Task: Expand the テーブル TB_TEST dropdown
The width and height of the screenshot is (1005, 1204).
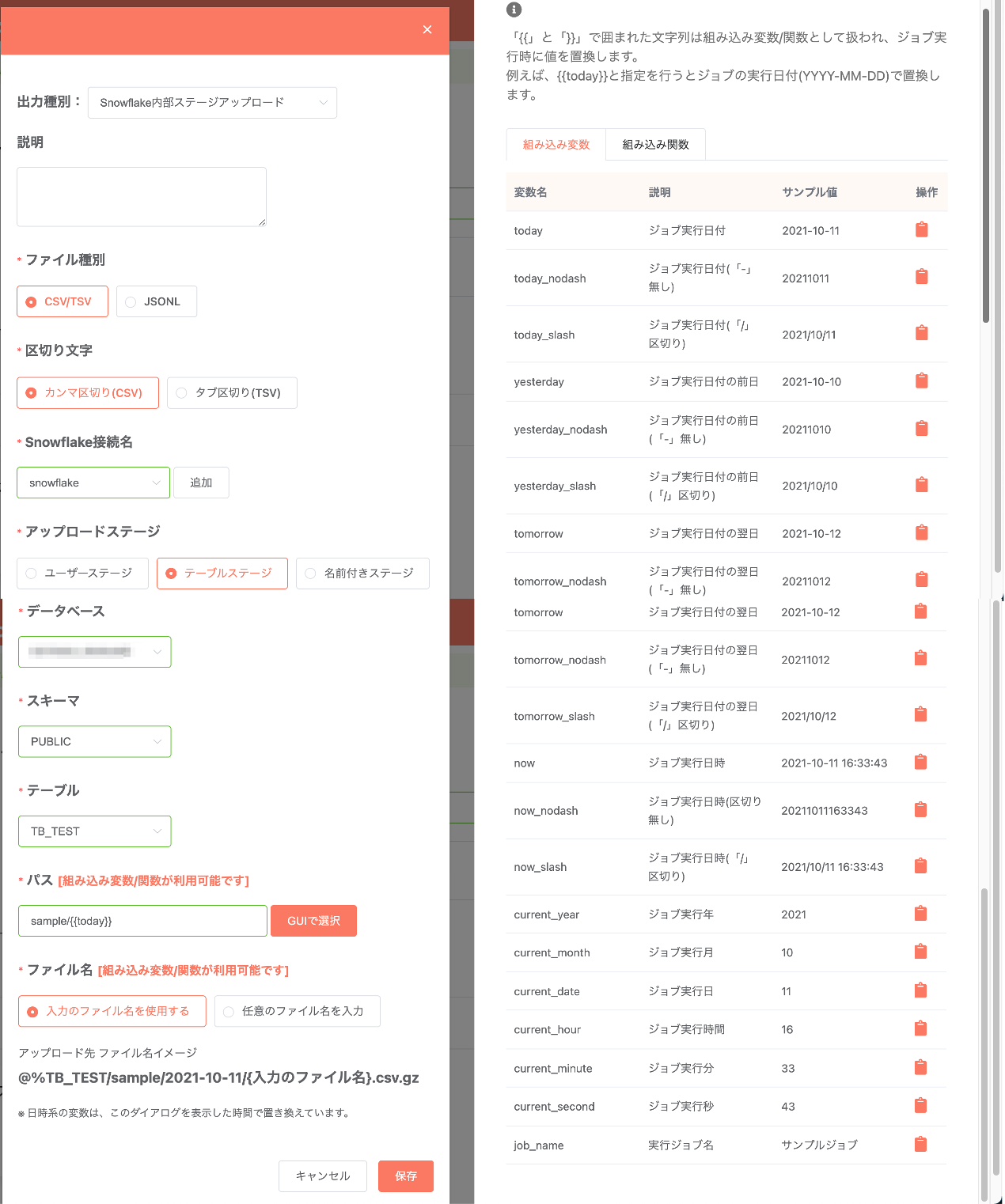Action: 94,831
